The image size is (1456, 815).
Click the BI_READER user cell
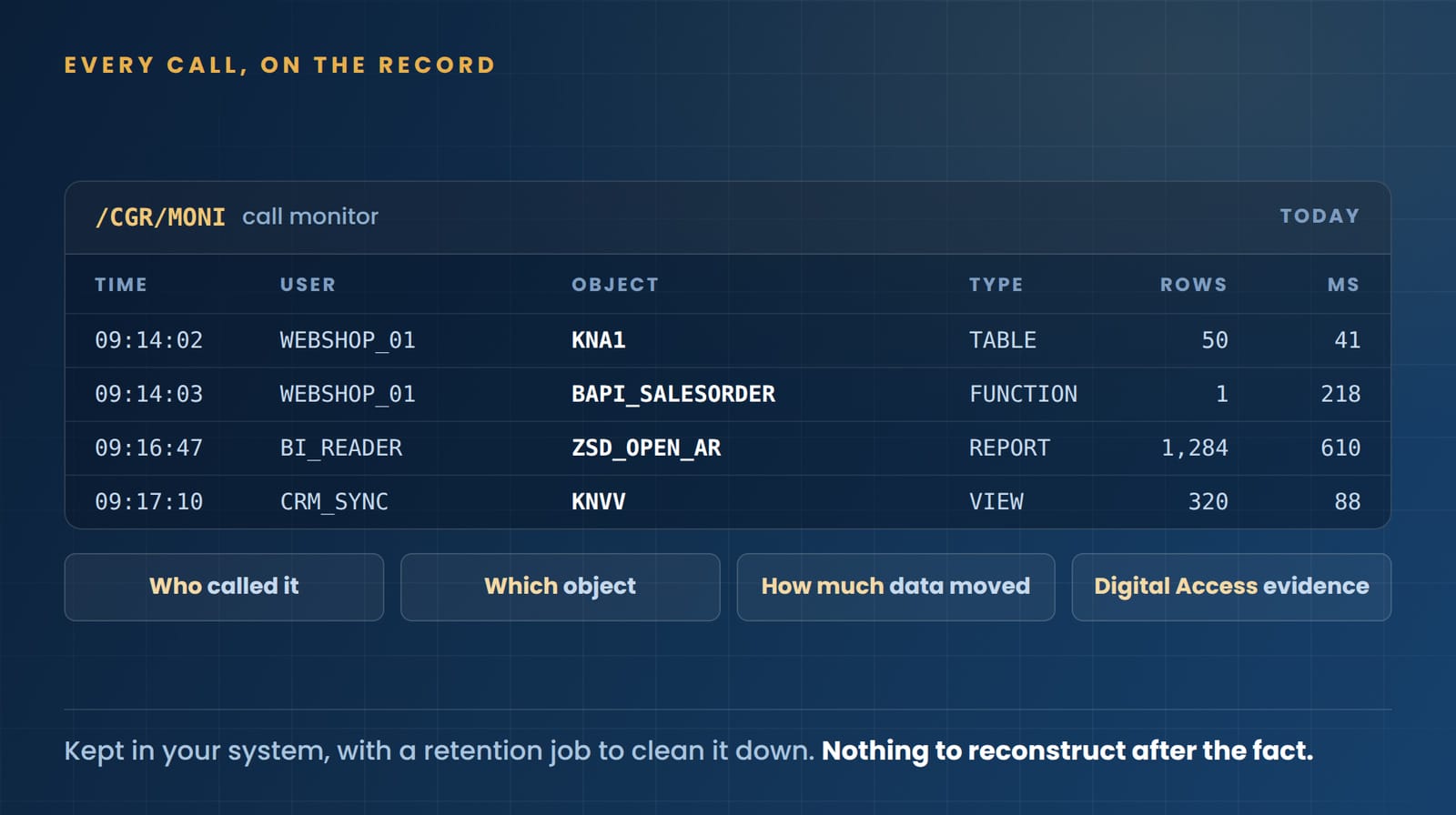341,448
